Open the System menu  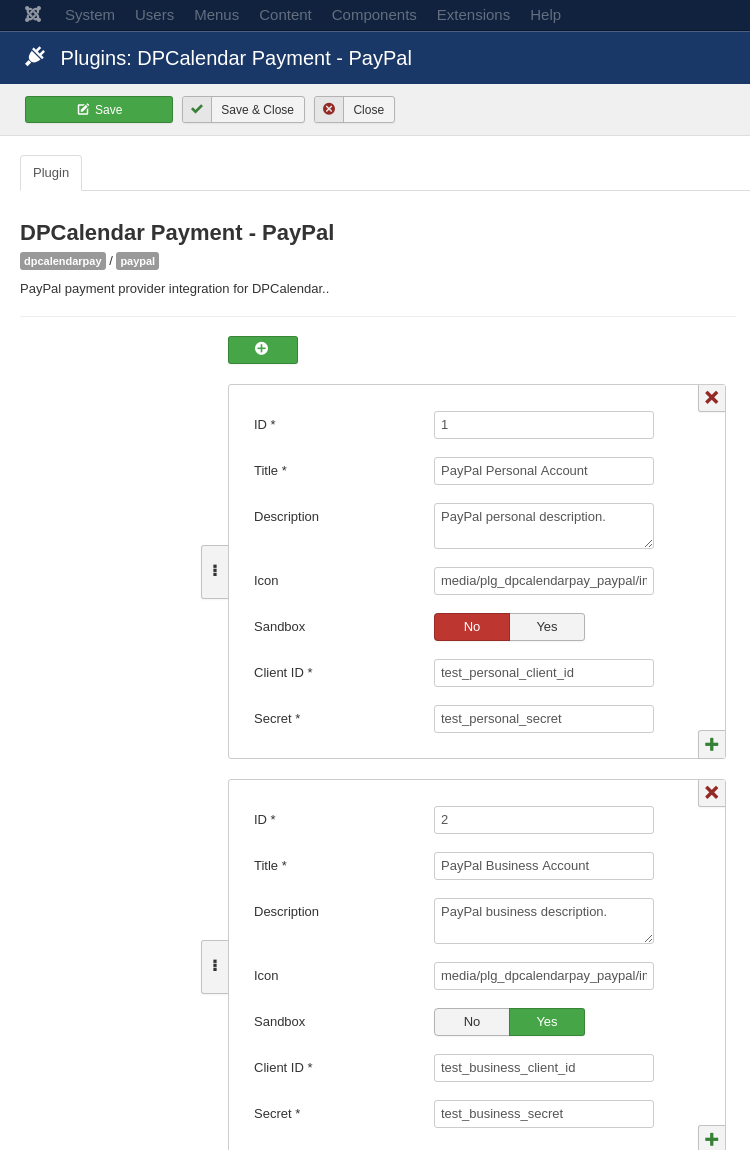(x=90, y=15)
